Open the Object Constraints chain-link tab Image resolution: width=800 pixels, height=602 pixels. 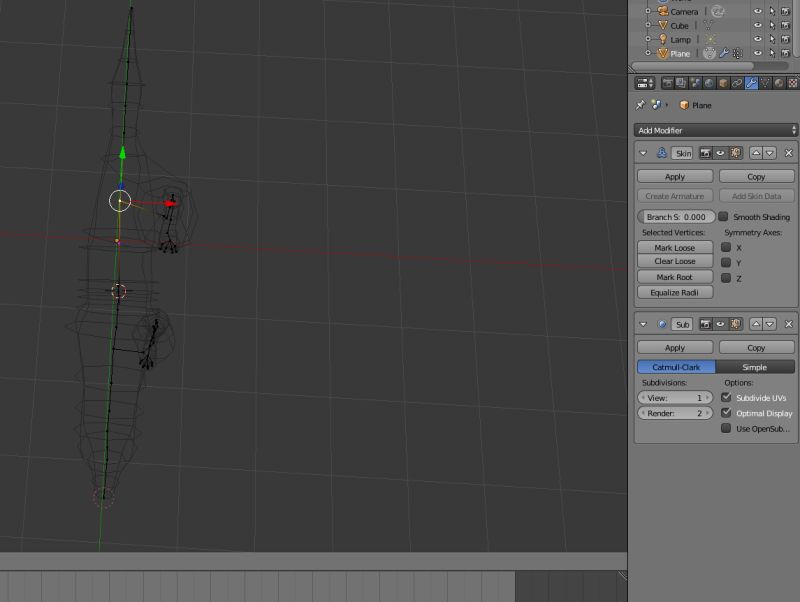click(736, 83)
